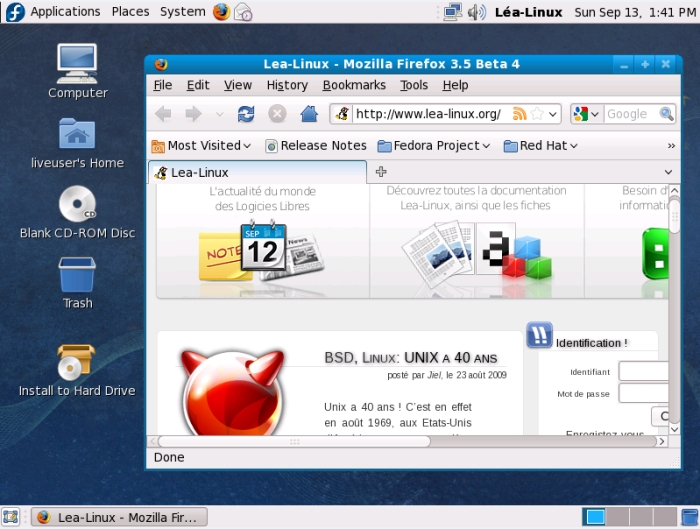Open Install to Hard Drive desktop icon
Screen dimensions: 700x529
click(x=77, y=363)
